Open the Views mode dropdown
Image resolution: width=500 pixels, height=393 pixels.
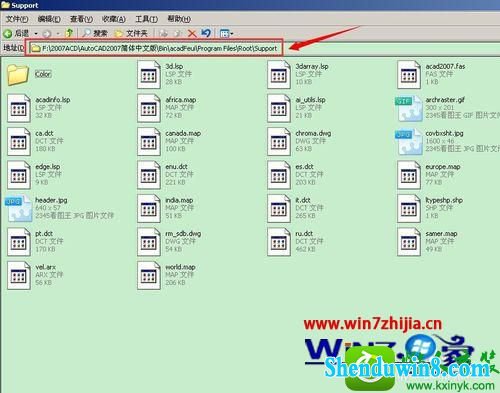pos(226,33)
